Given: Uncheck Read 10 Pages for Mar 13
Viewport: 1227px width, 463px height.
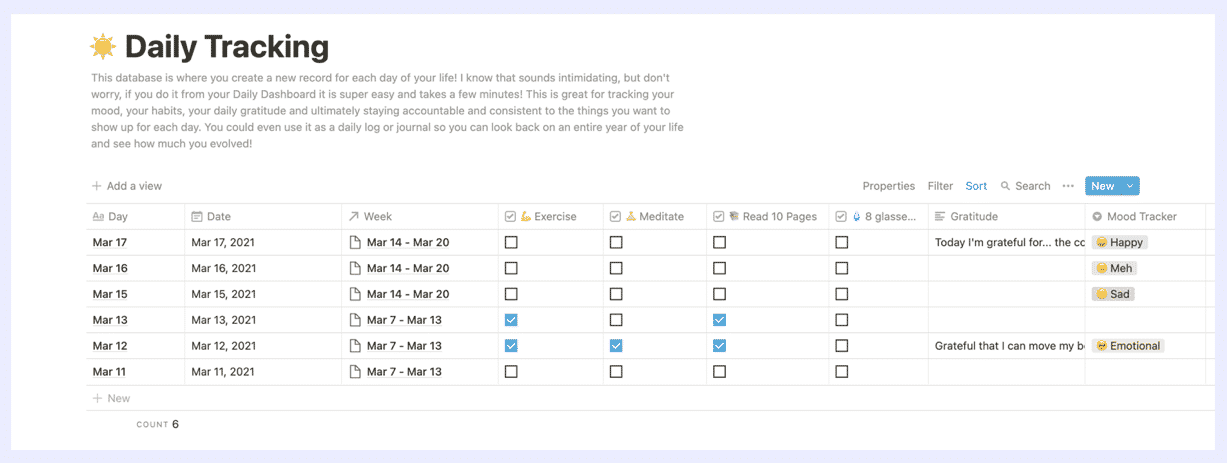Looking at the screenshot, I should pos(719,320).
